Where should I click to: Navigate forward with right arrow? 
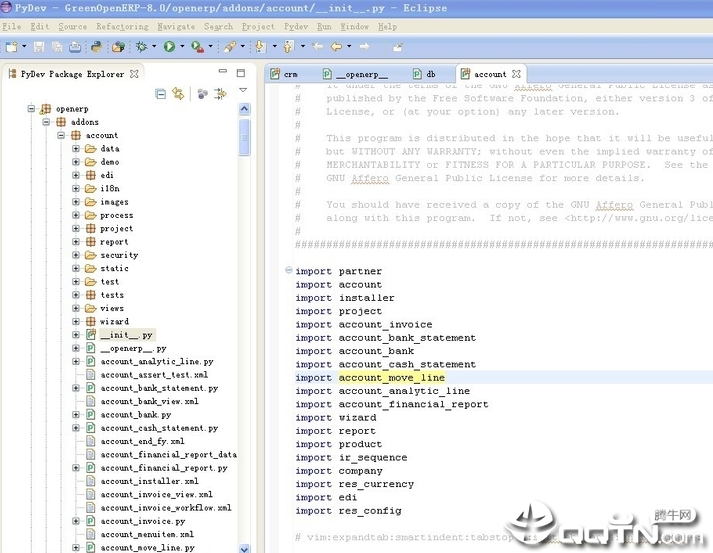click(x=364, y=46)
